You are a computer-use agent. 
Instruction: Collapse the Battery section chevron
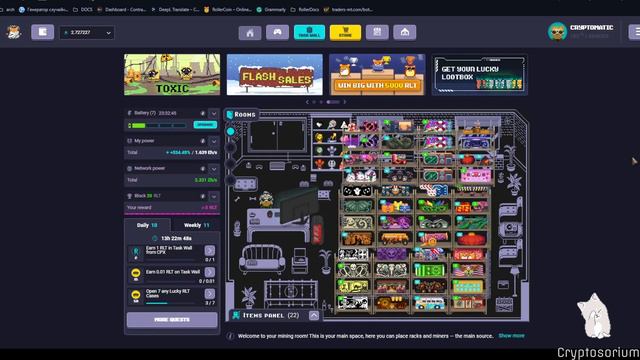pyautogui.click(x=214, y=113)
